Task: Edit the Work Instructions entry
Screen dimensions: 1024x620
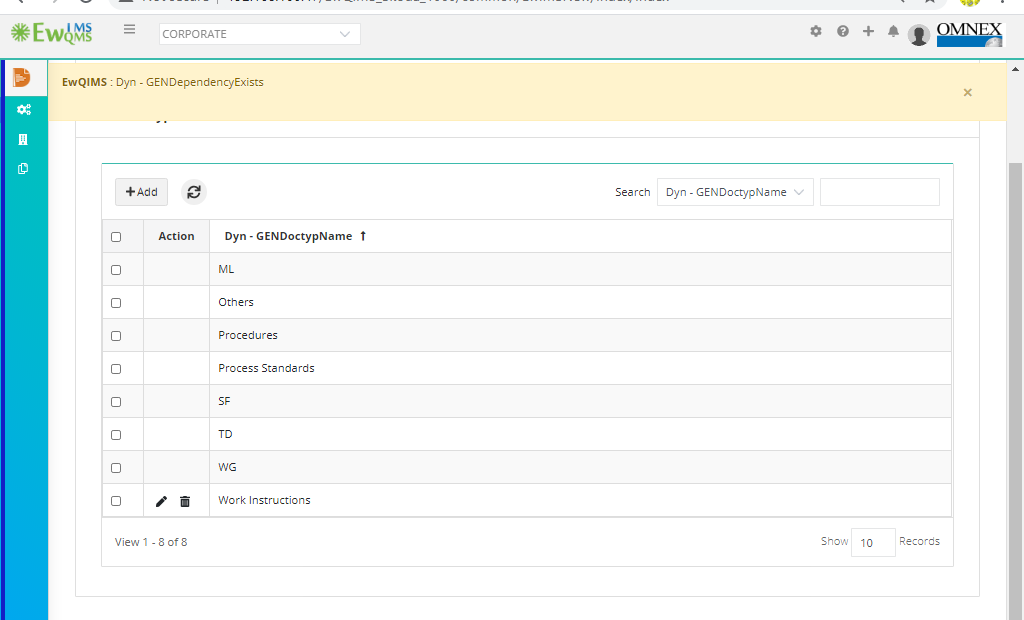Action: click(x=161, y=501)
